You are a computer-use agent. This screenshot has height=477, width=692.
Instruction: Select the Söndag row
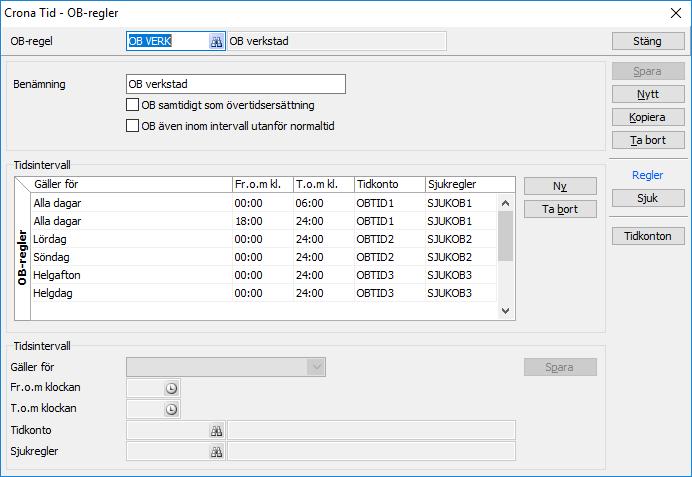click(264, 257)
